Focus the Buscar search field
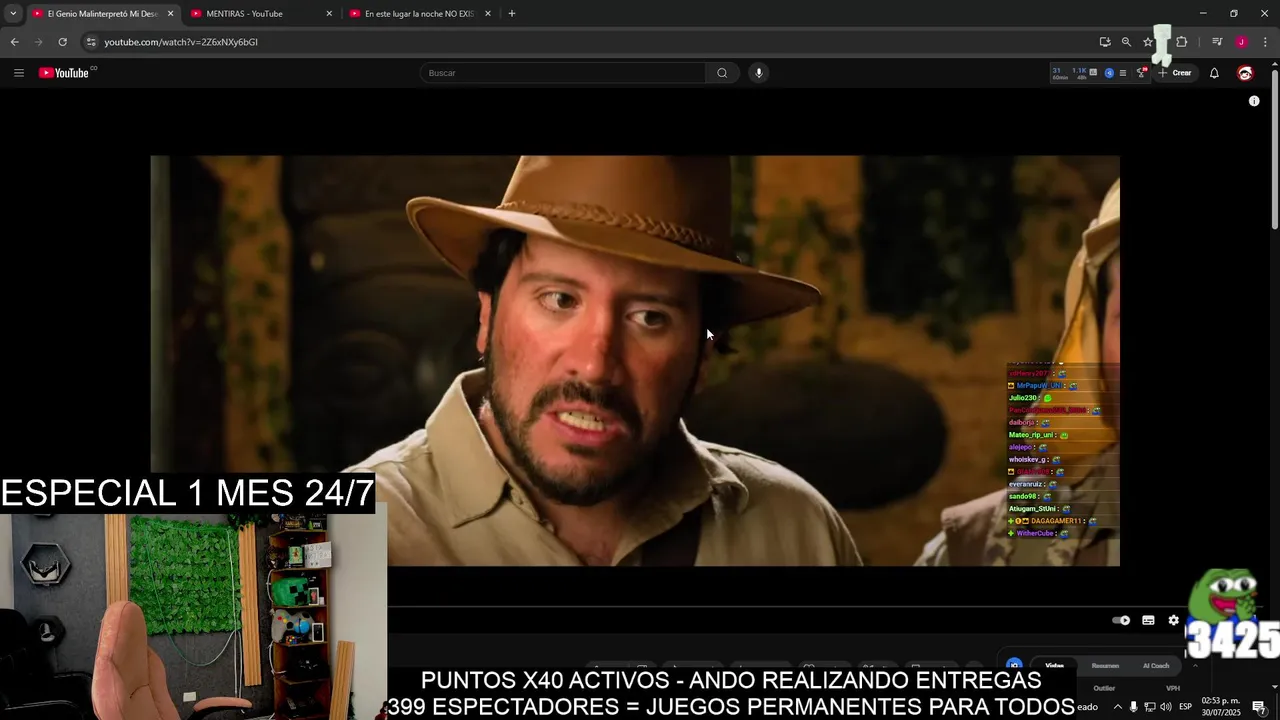This screenshot has width=1280, height=720. 563,73
